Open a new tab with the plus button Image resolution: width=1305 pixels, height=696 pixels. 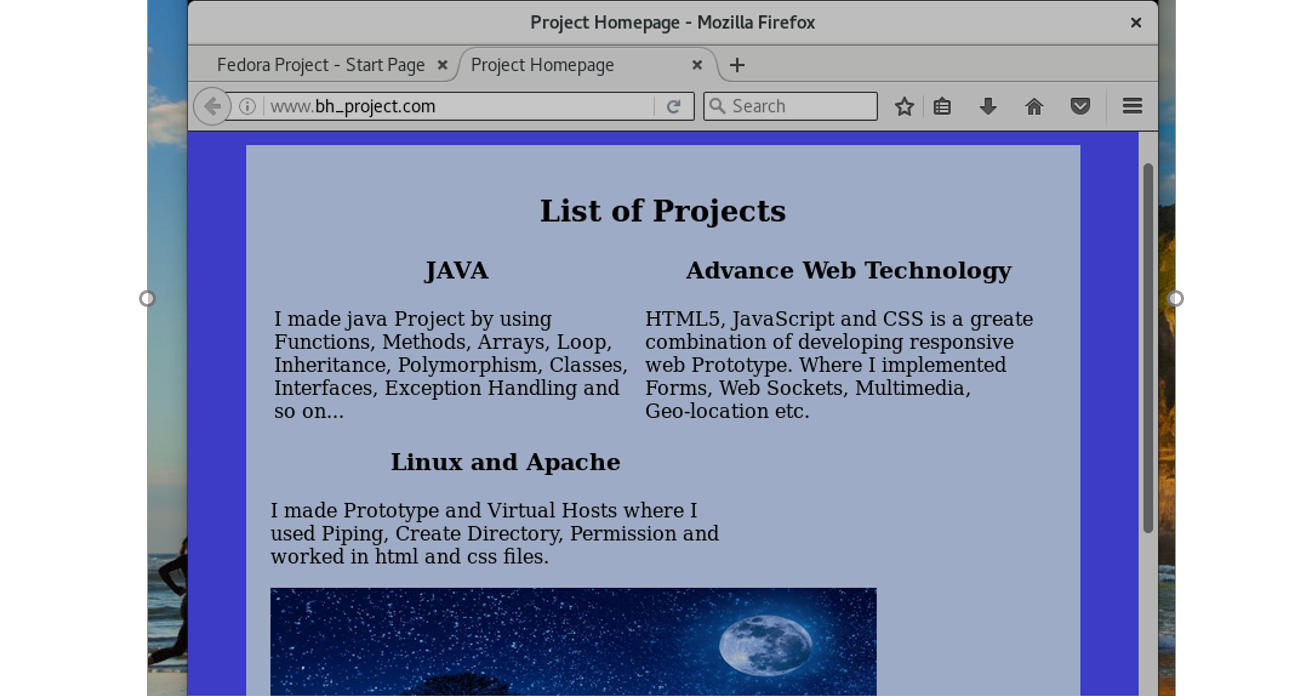737,65
